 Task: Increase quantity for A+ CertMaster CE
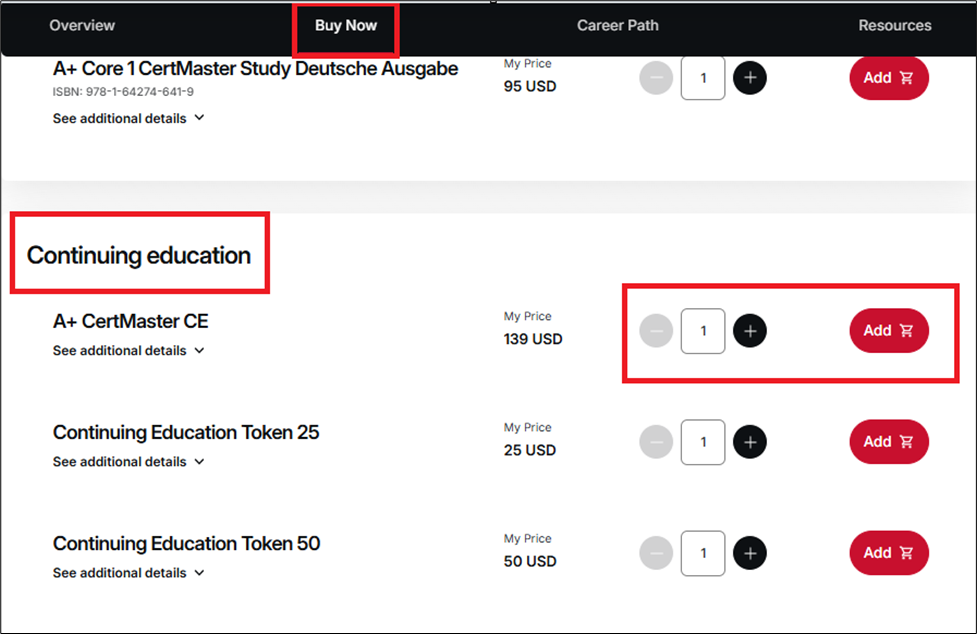coord(750,331)
